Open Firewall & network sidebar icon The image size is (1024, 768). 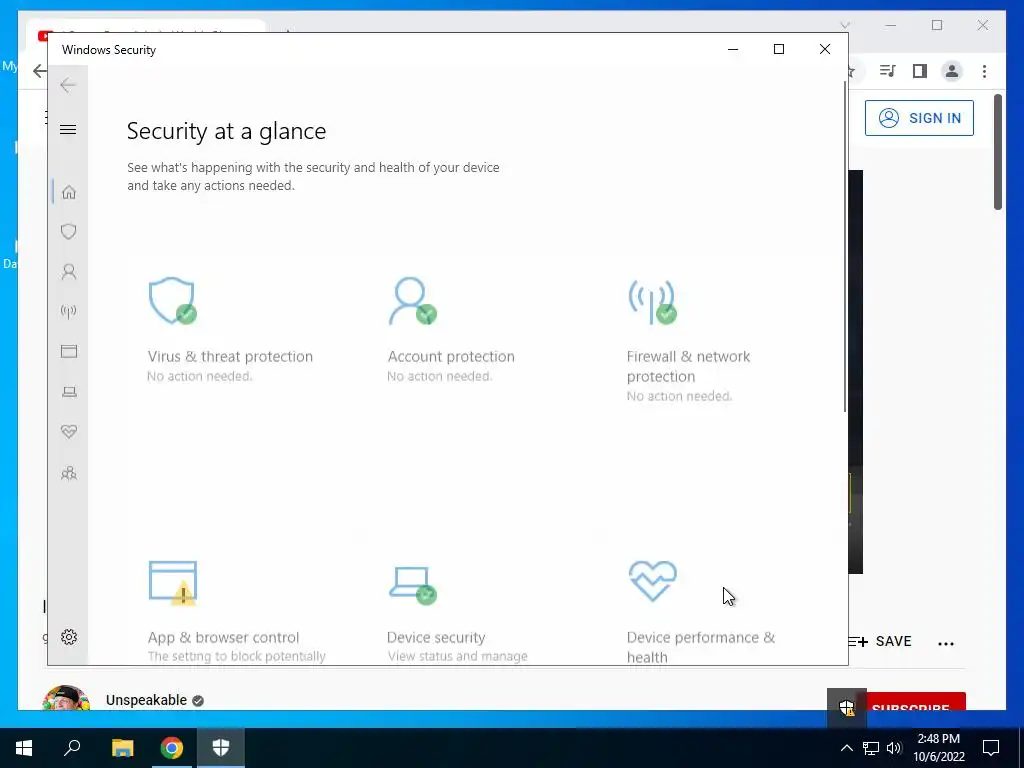[69, 312]
